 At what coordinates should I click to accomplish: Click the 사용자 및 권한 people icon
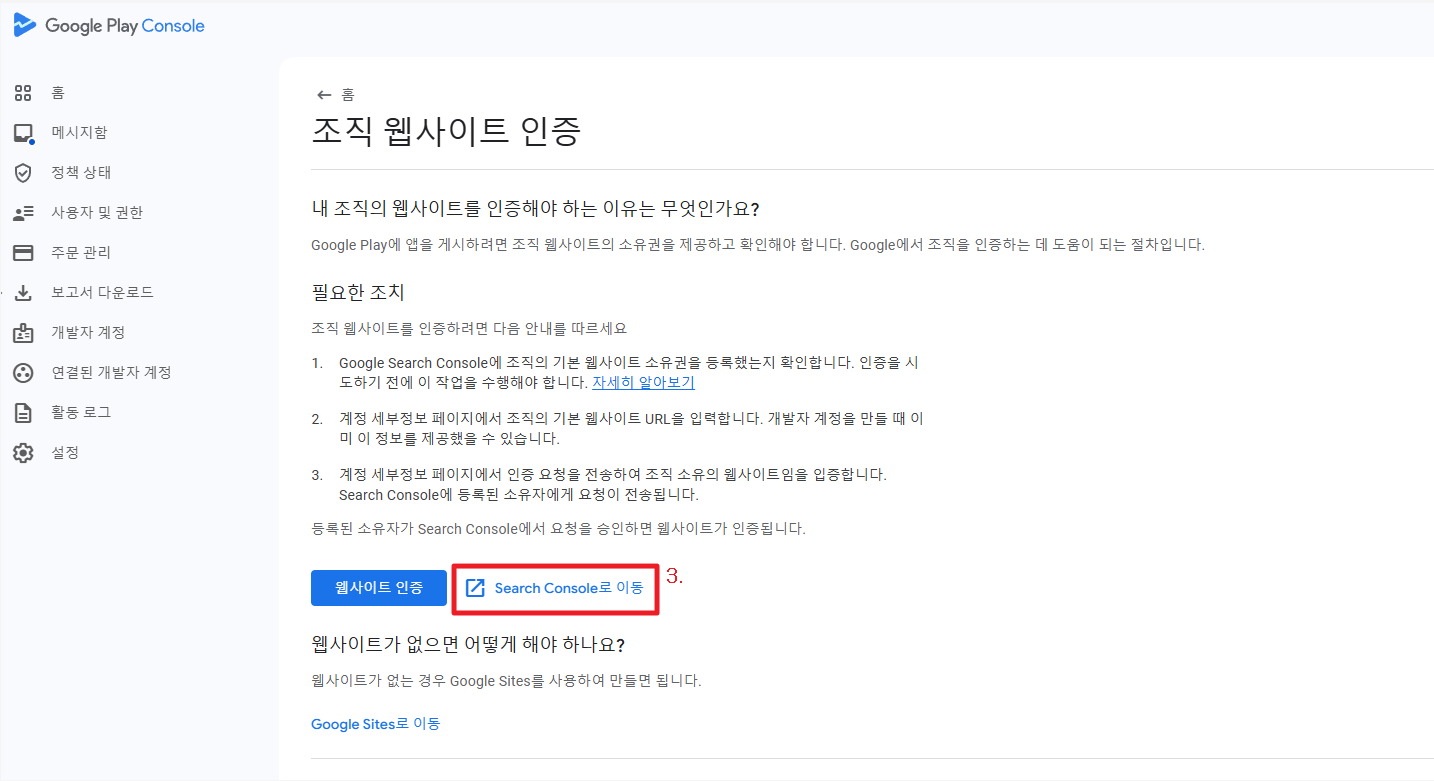point(23,213)
